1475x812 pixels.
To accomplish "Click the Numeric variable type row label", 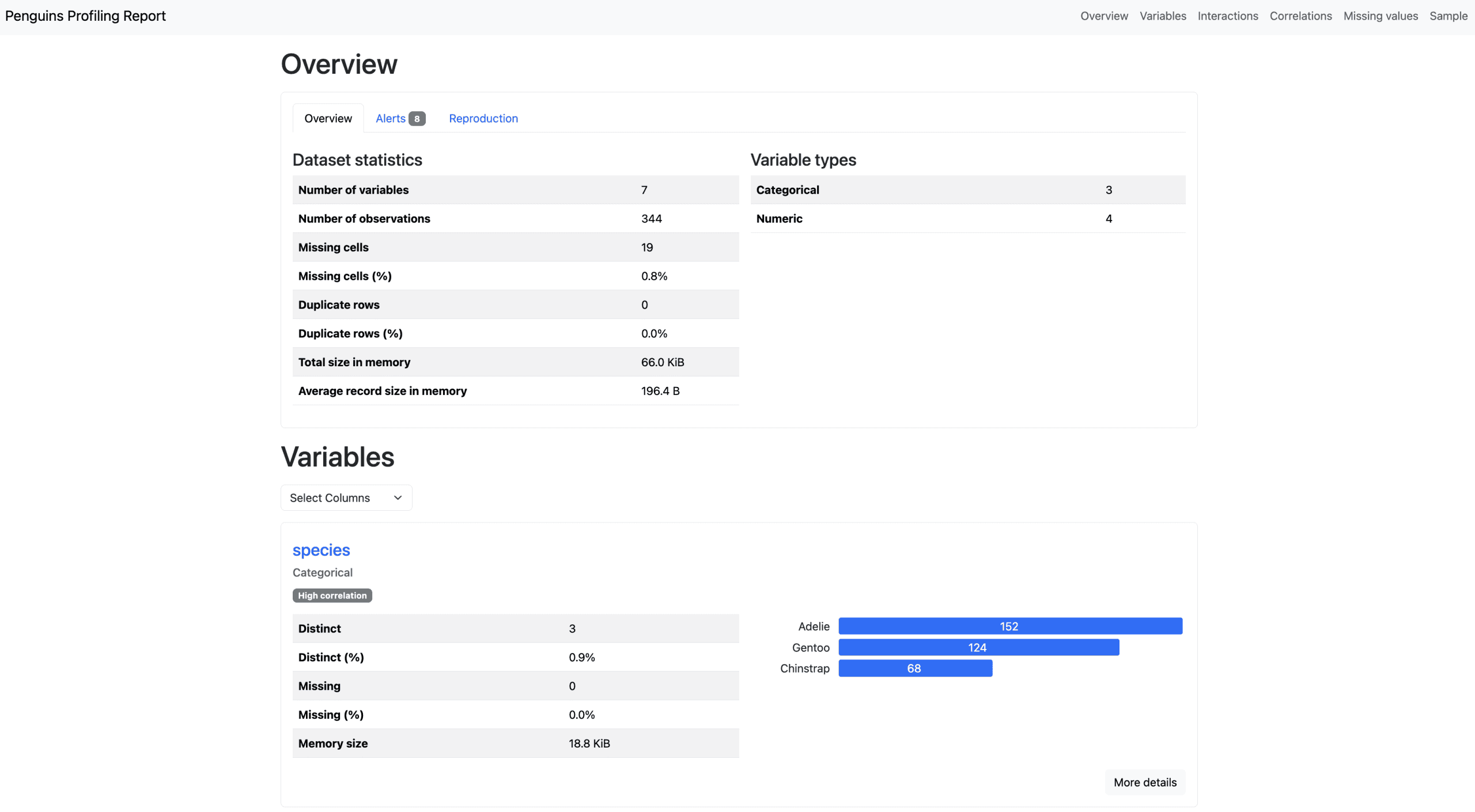I will (x=779, y=218).
